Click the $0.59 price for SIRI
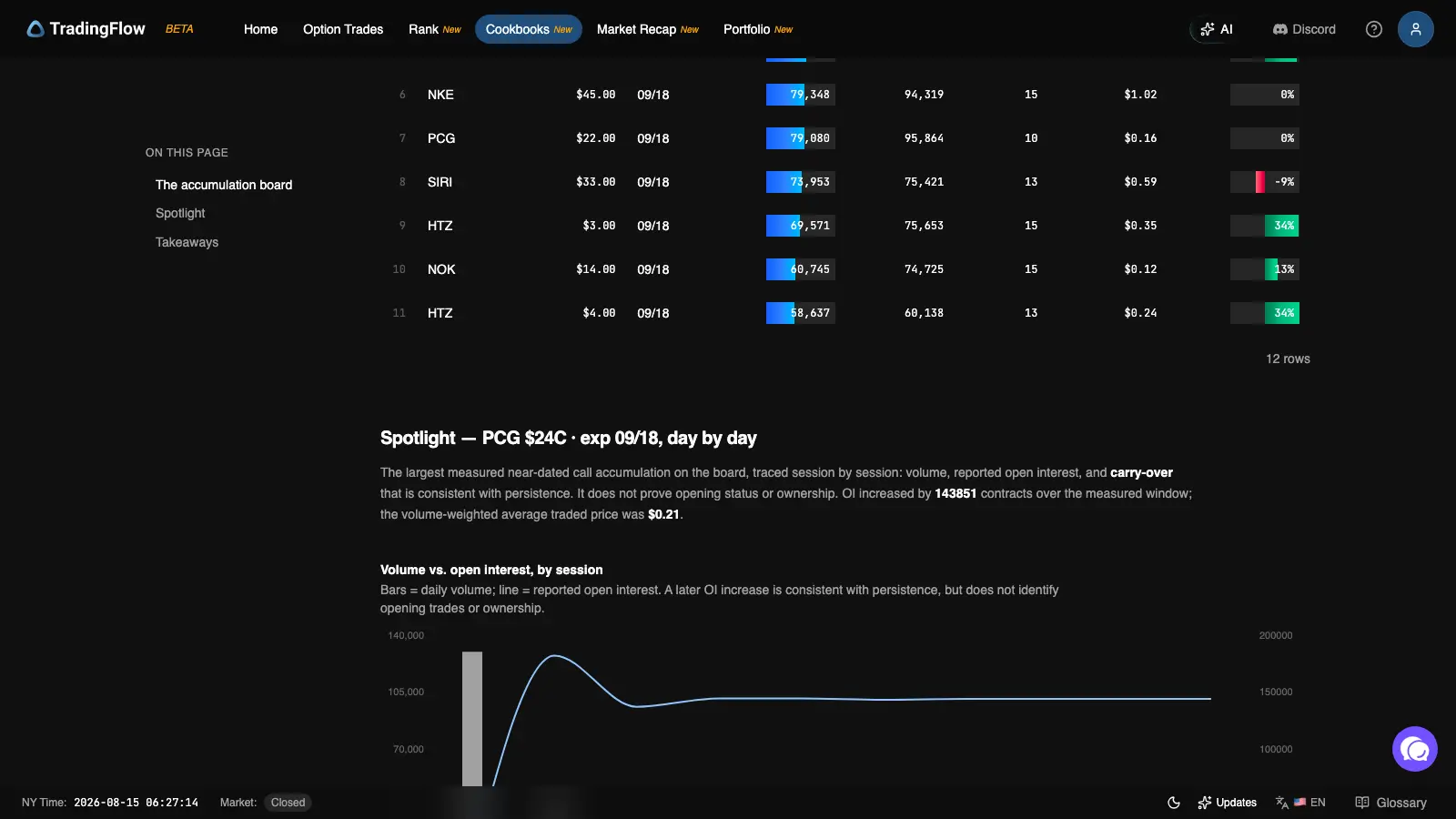 click(1140, 182)
